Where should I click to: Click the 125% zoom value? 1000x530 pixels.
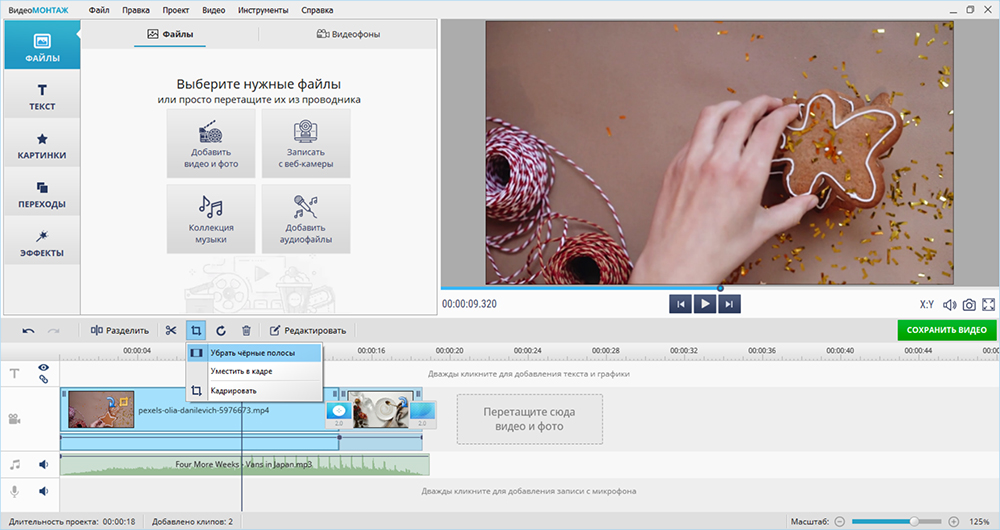coord(979,522)
